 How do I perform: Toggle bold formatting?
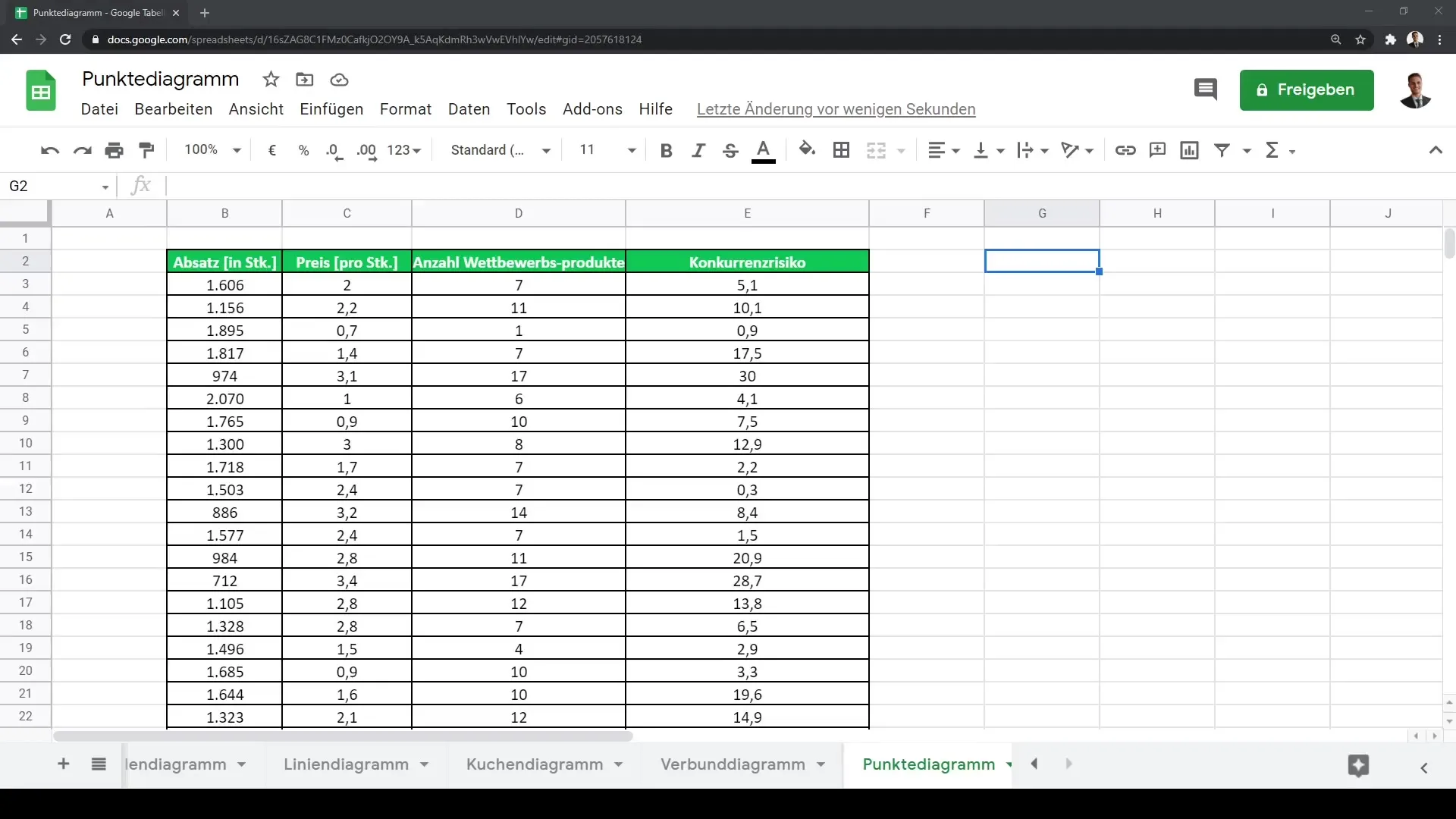pos(667,150)
